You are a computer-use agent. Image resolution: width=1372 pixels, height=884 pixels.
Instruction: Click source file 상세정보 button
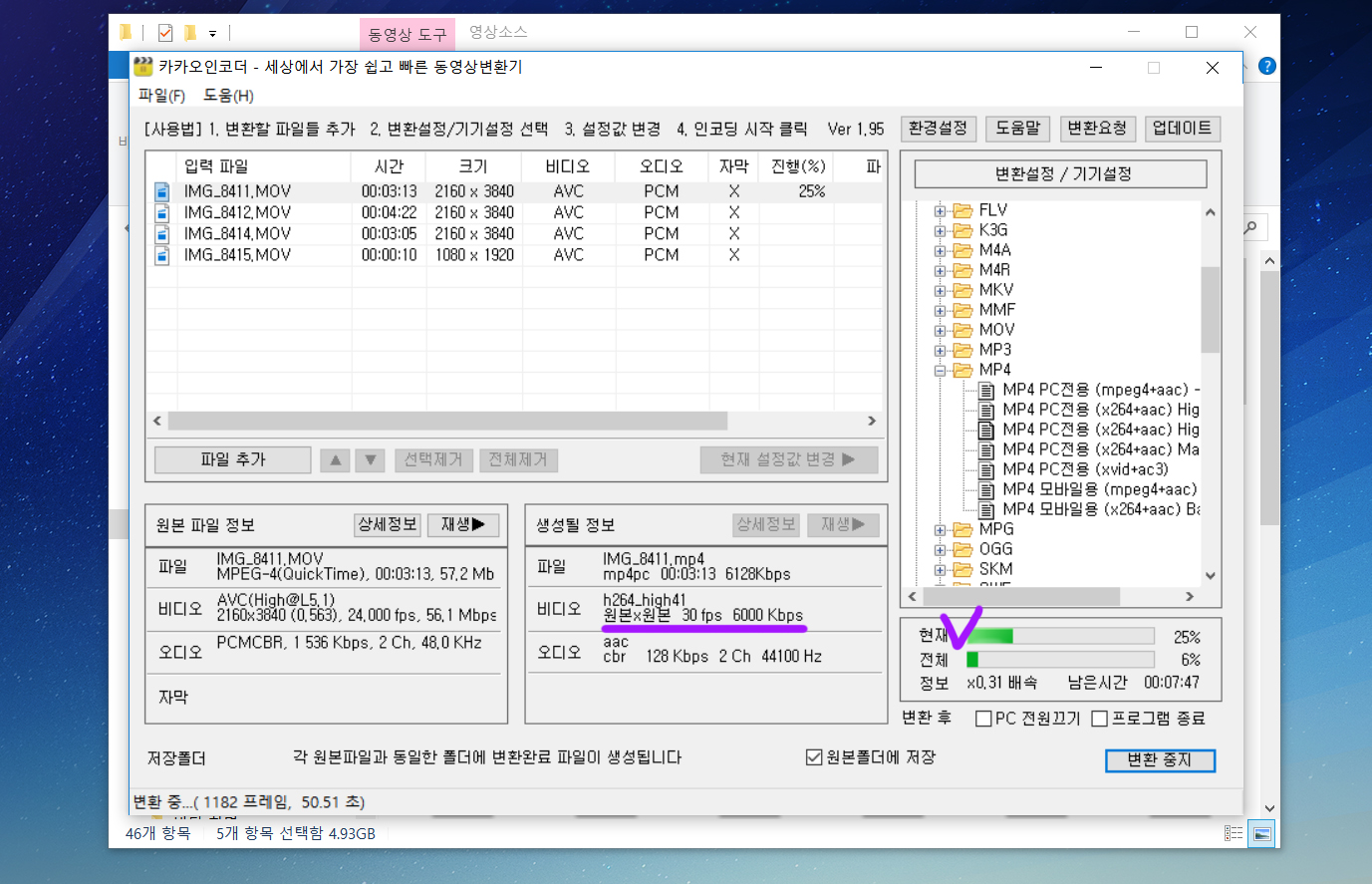tap(388, 524)
